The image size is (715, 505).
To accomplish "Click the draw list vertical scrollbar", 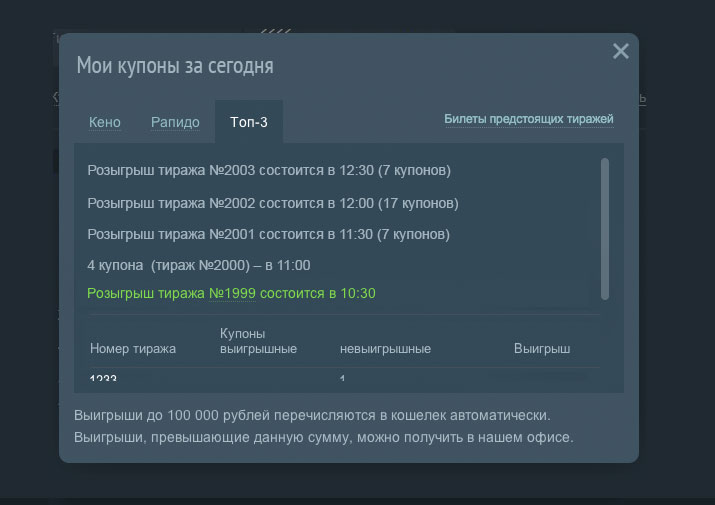I will pos(604,228).
